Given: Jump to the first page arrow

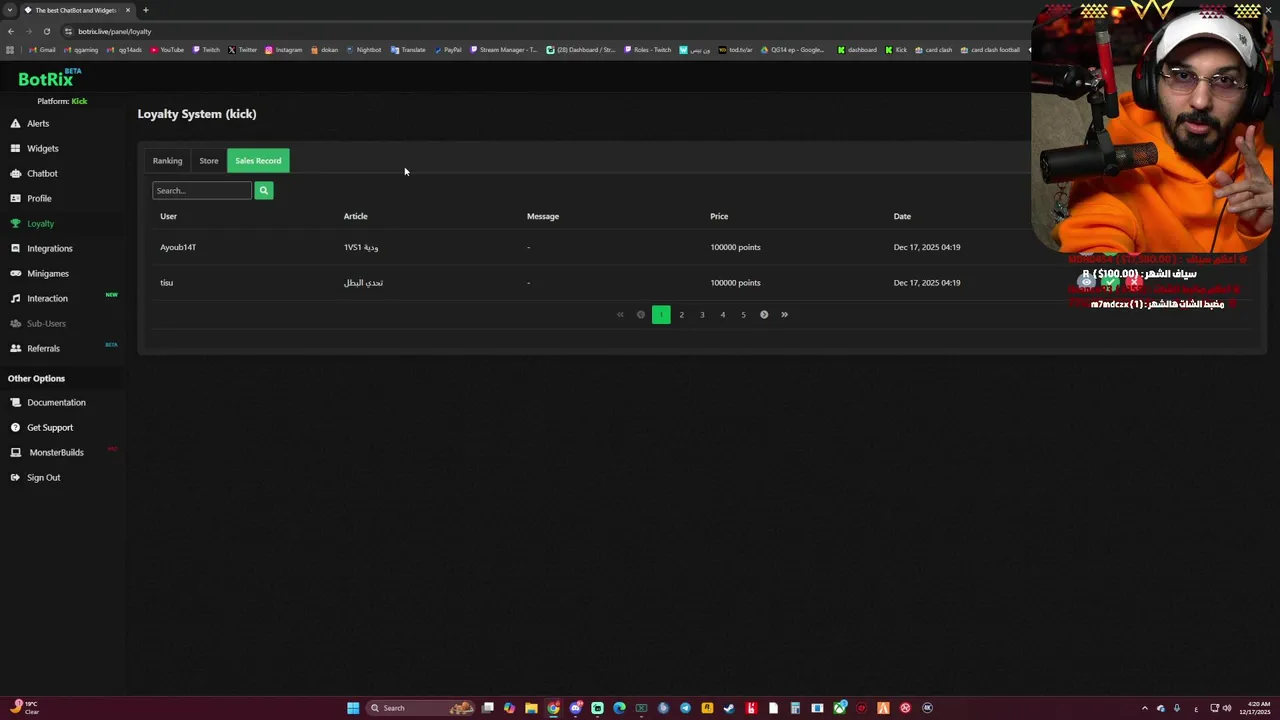Looking at the screenshot, I should pos(620,315).
